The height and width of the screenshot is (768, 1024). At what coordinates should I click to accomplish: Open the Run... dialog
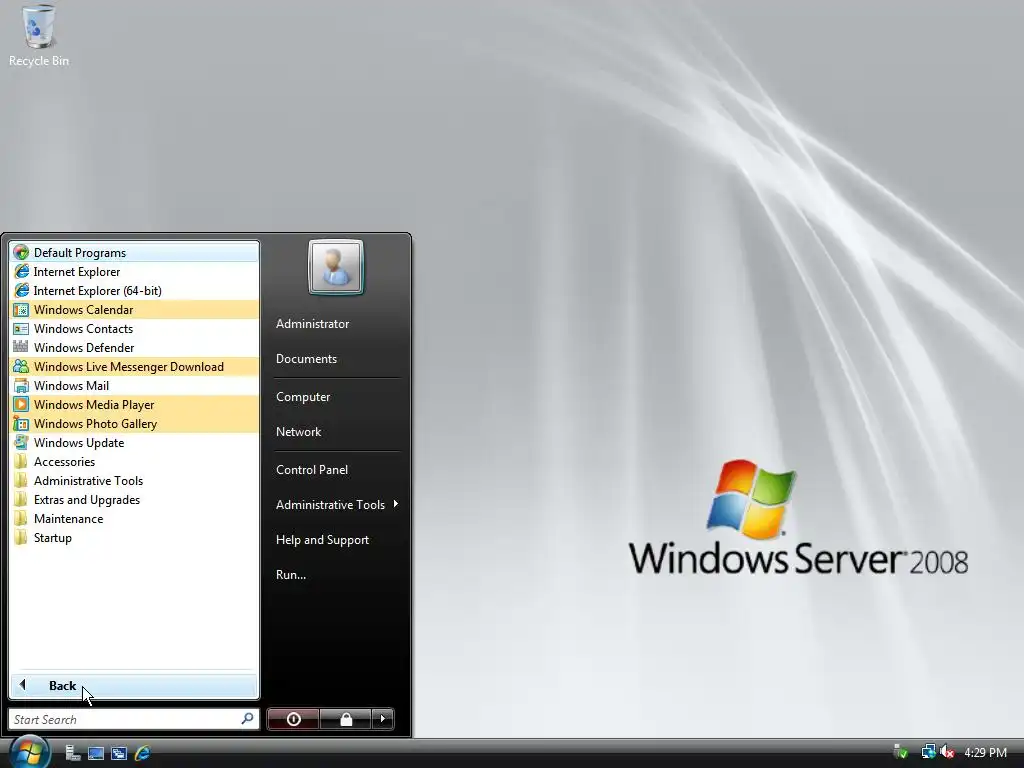point(291,575)
